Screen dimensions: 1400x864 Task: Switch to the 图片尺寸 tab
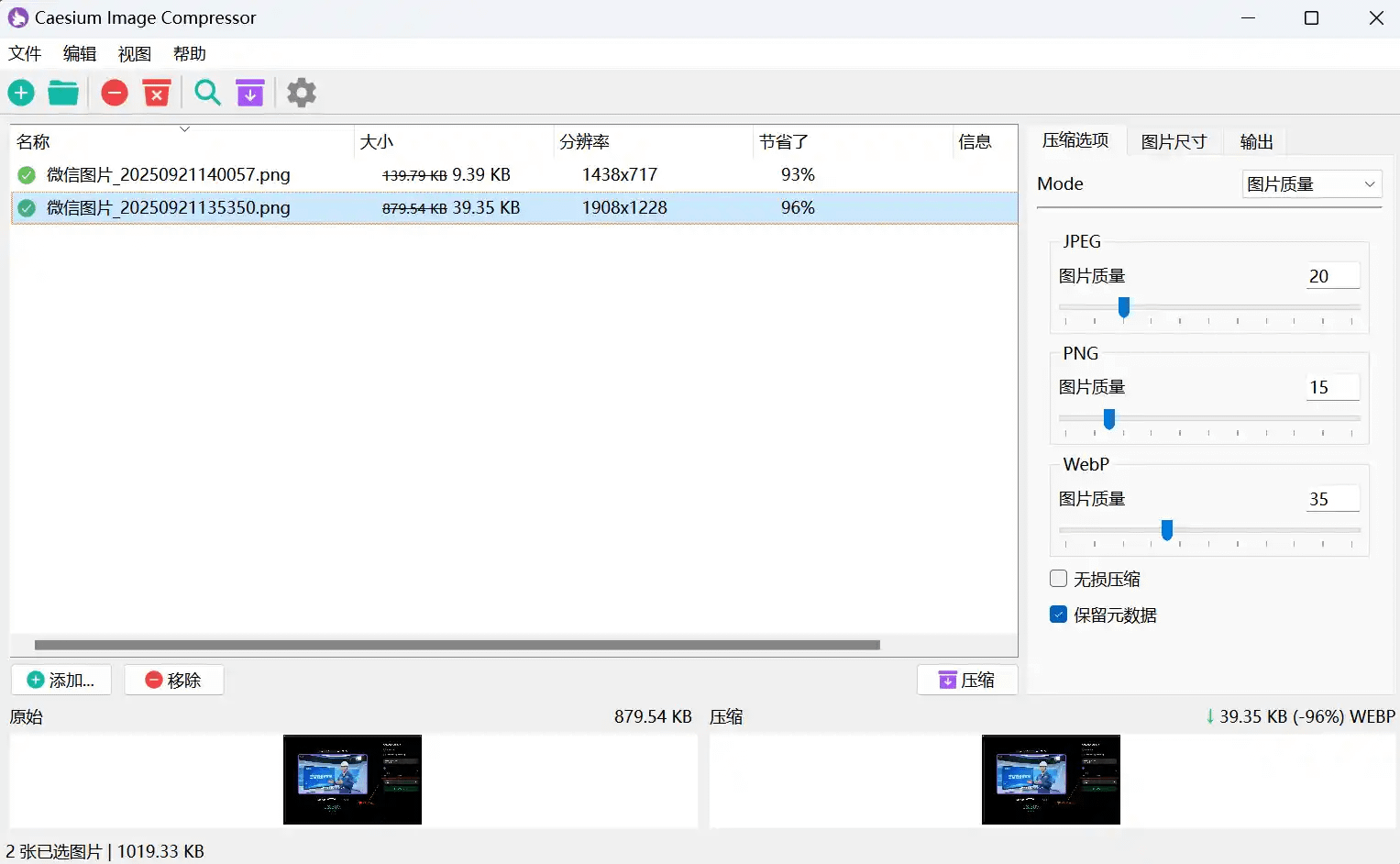tap(1173, 141)
